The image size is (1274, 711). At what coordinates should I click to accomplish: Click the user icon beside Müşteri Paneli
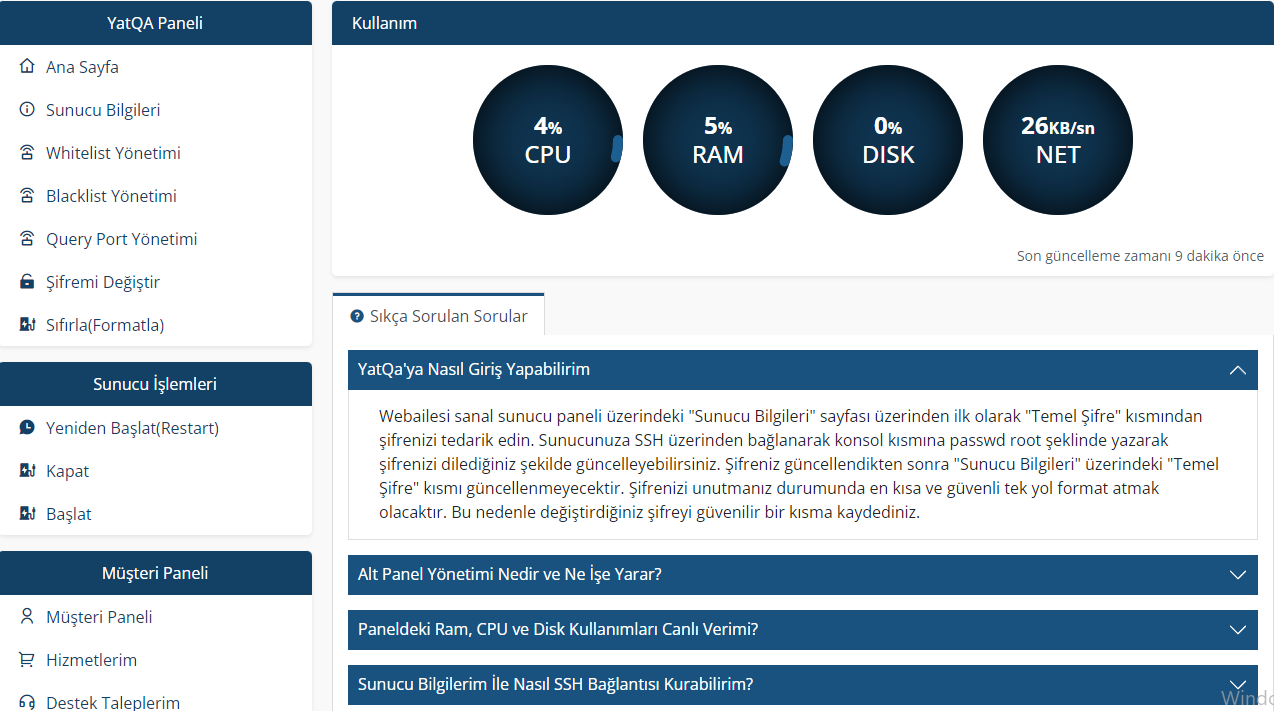(27, 617)
